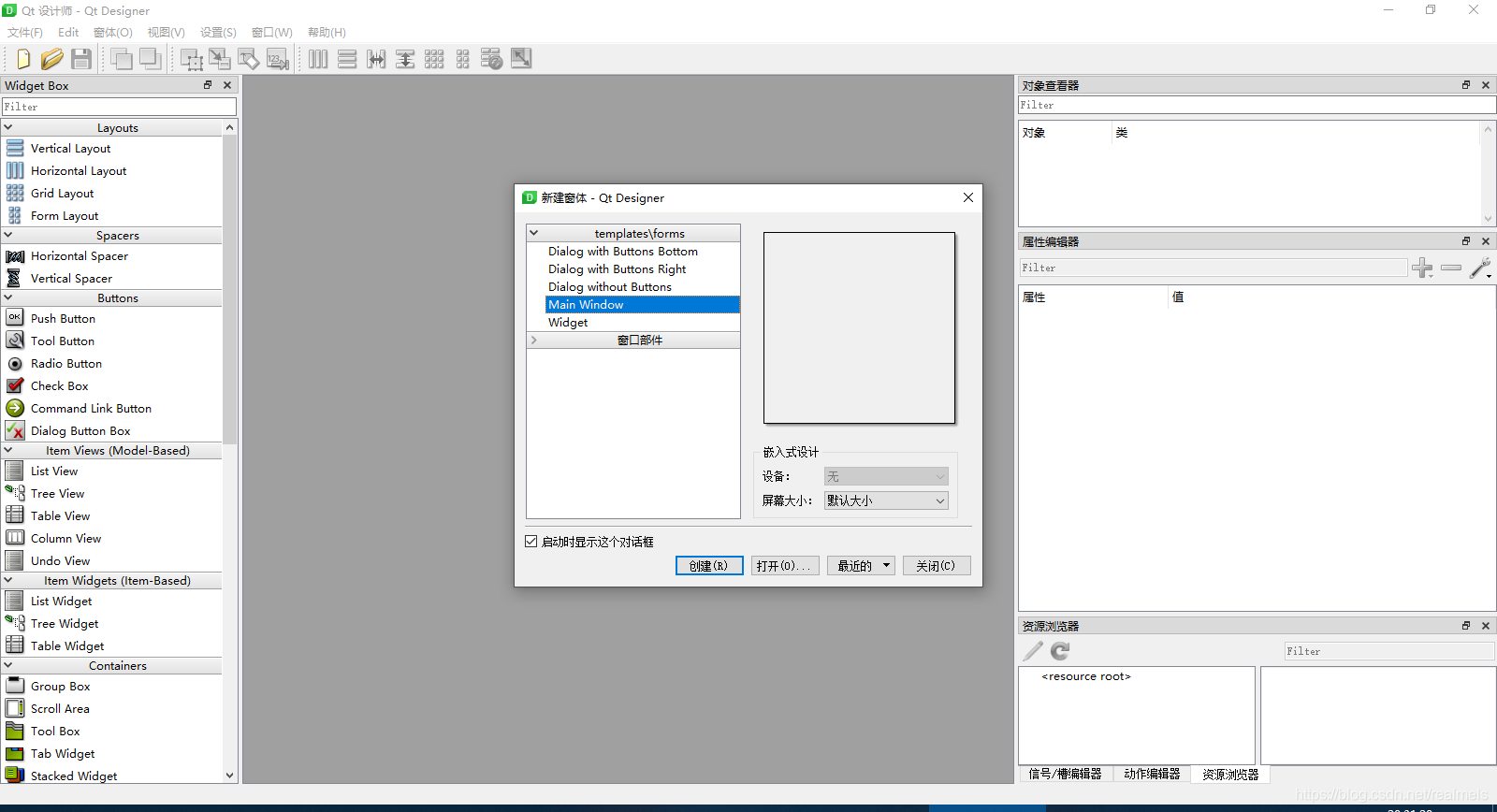
Task: Switch to the 动作编辑器 tab
Action: [x=1152, y=775]
